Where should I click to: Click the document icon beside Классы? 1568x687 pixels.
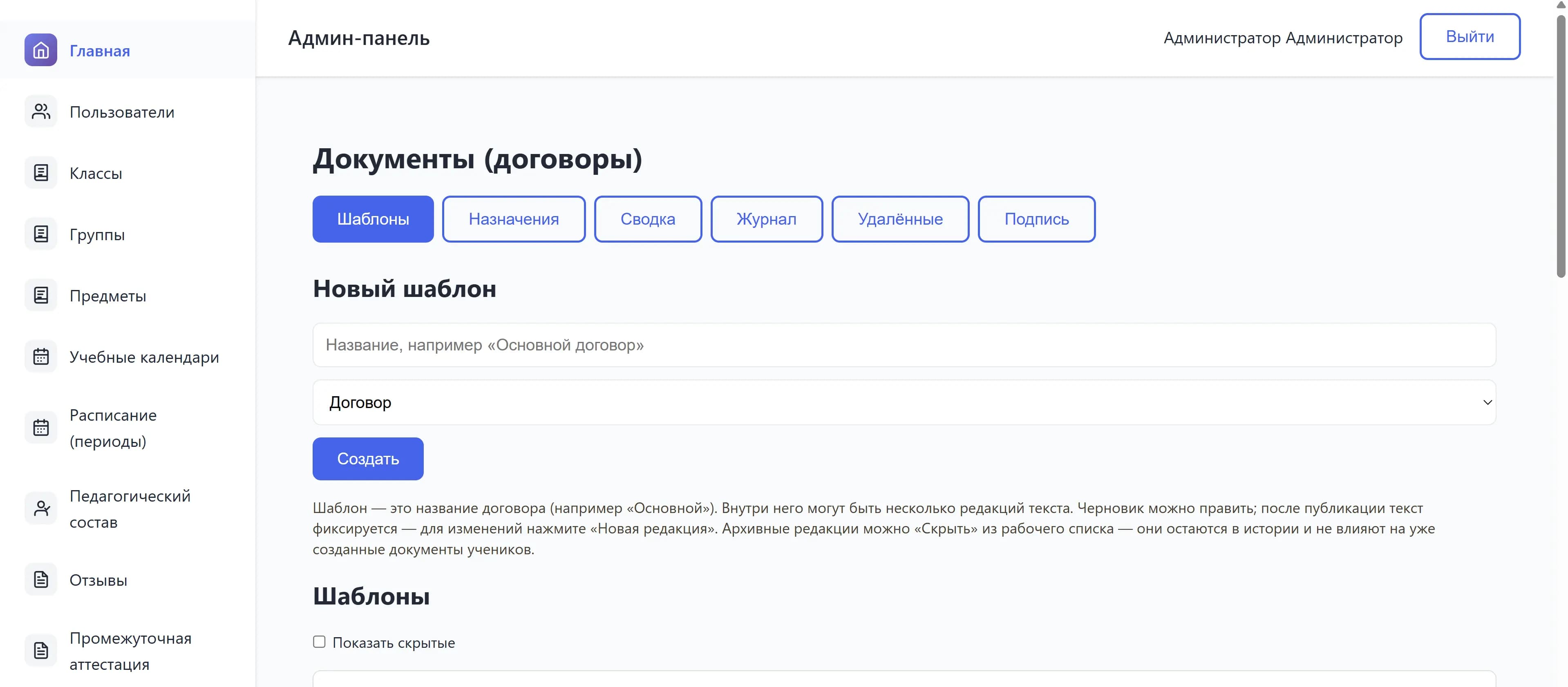pos(41,173)
